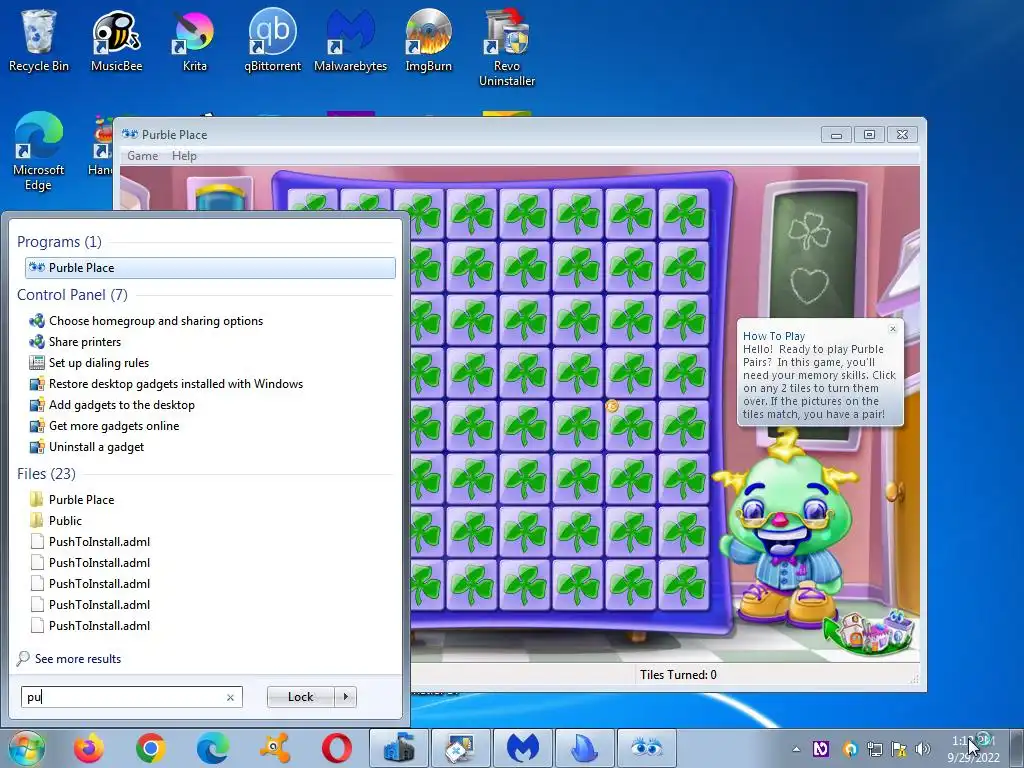Click the Files (23) group header
This screenshot has width=1024, height=768.
coord(46,473)
